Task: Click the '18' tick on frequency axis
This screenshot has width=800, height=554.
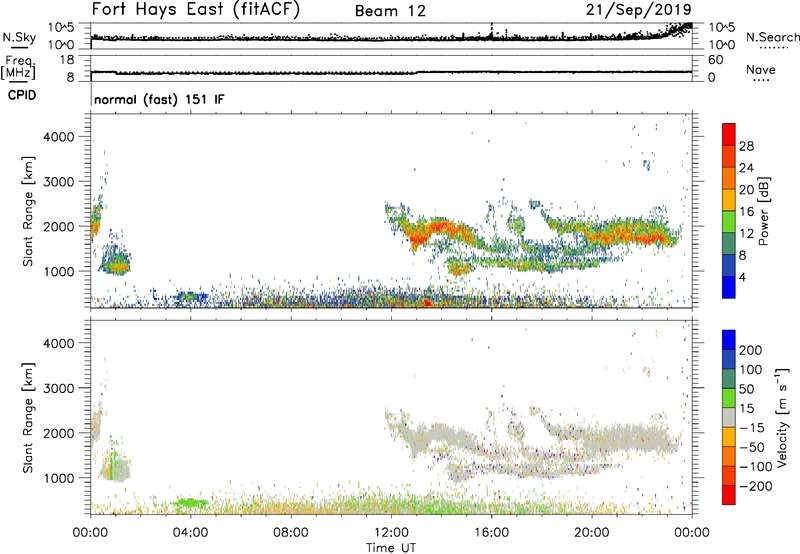Action: (67, 60)
